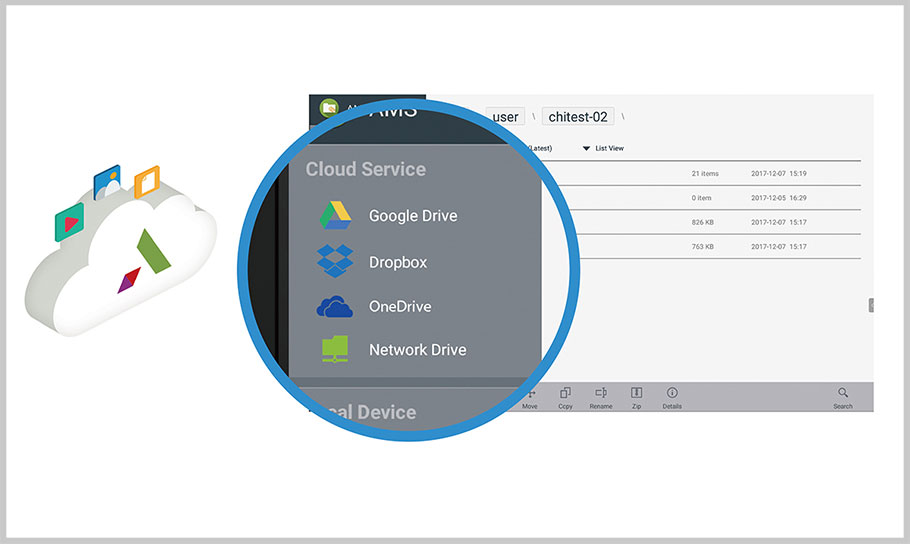Select the Cloud Service section header
This screenshot has height=544, width=910.
coord(365,169)
